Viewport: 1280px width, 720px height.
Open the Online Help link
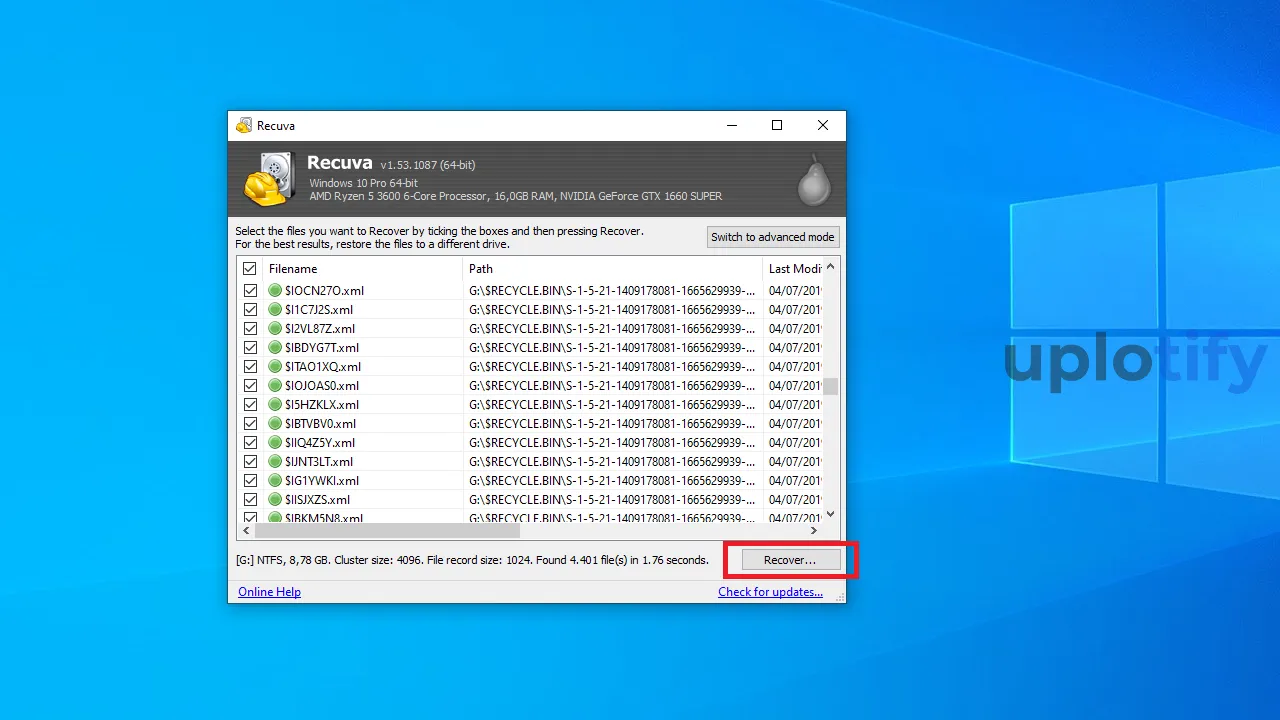pyautogui.click(x=269, y=592)
